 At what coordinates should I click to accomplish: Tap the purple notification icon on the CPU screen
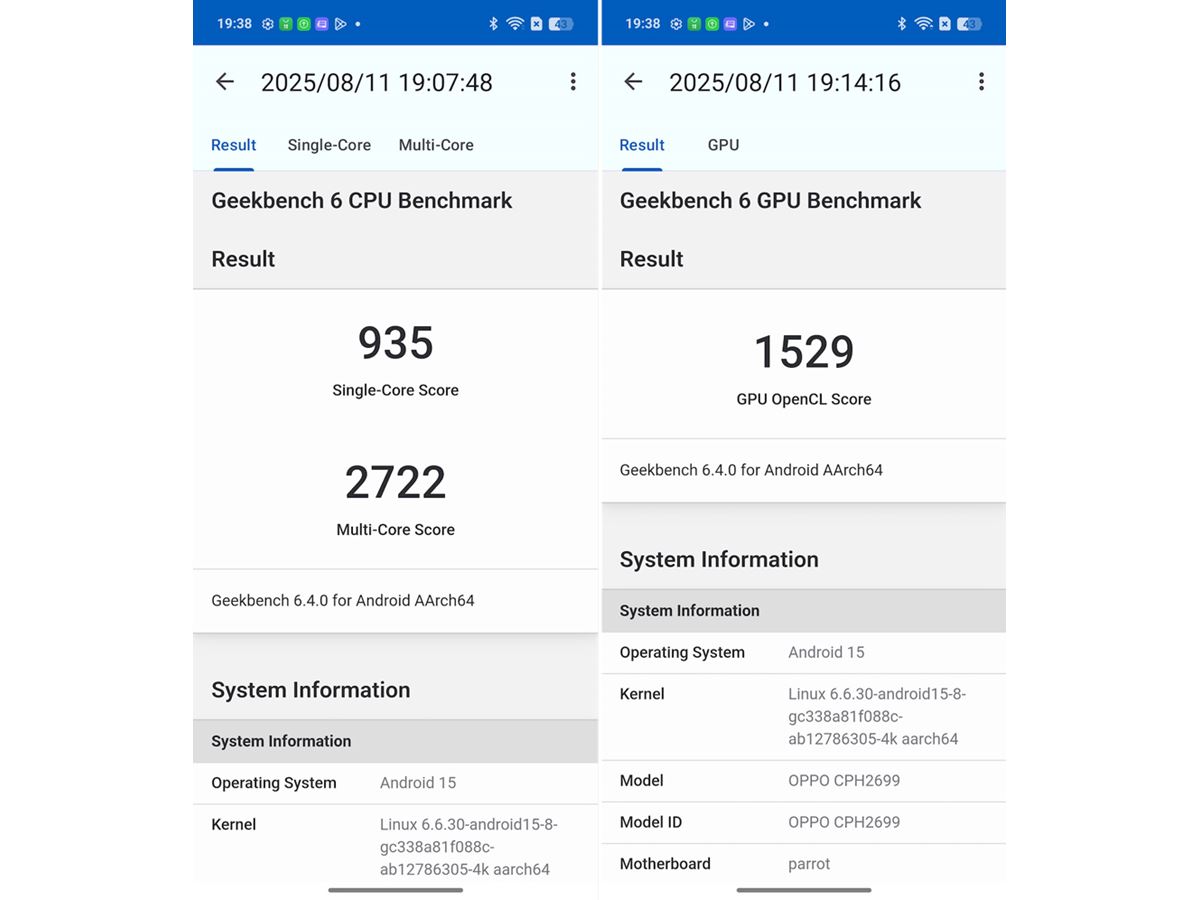322,23
